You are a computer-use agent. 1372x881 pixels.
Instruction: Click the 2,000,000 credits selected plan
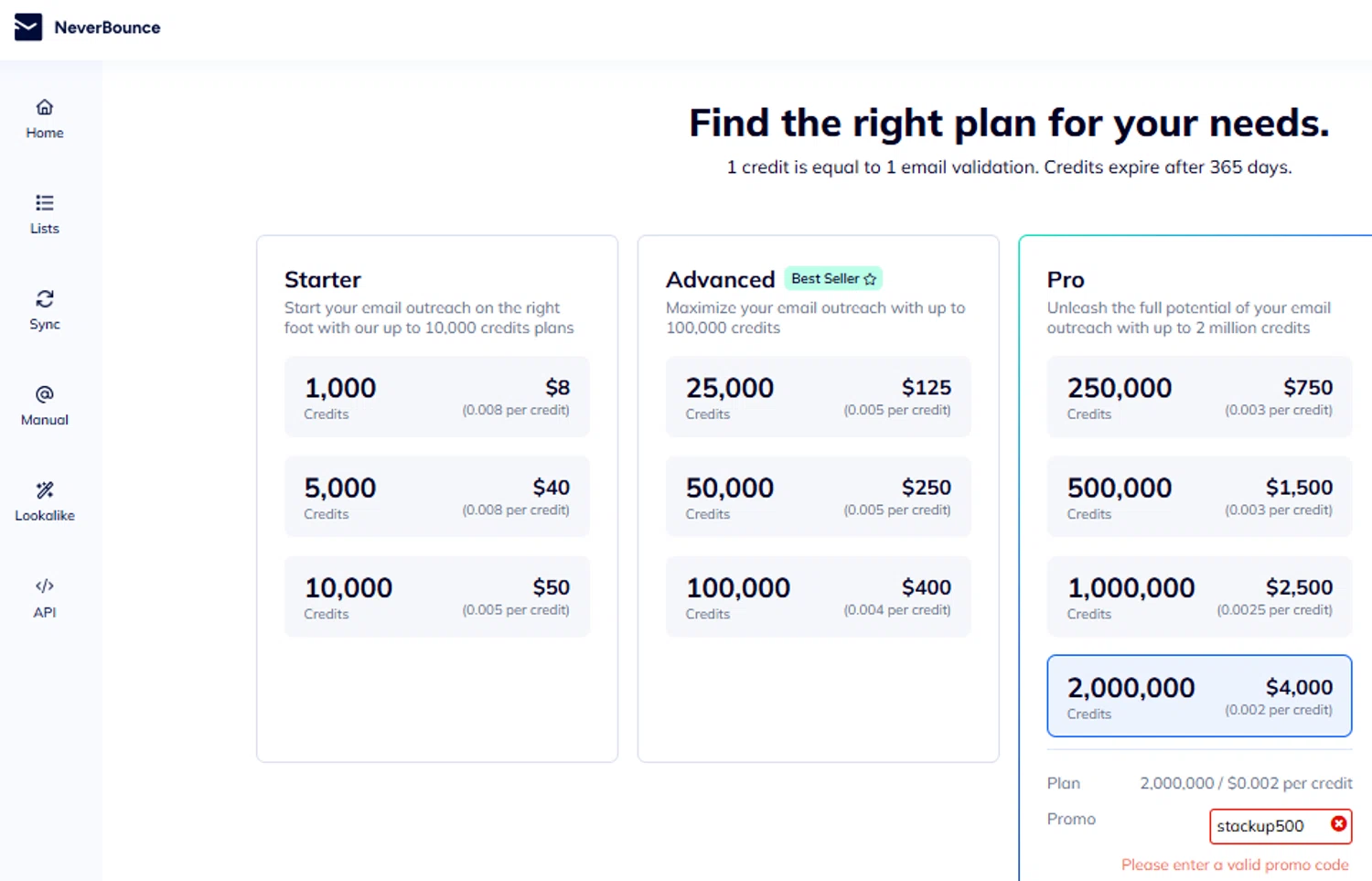[x=1198, y=696]
